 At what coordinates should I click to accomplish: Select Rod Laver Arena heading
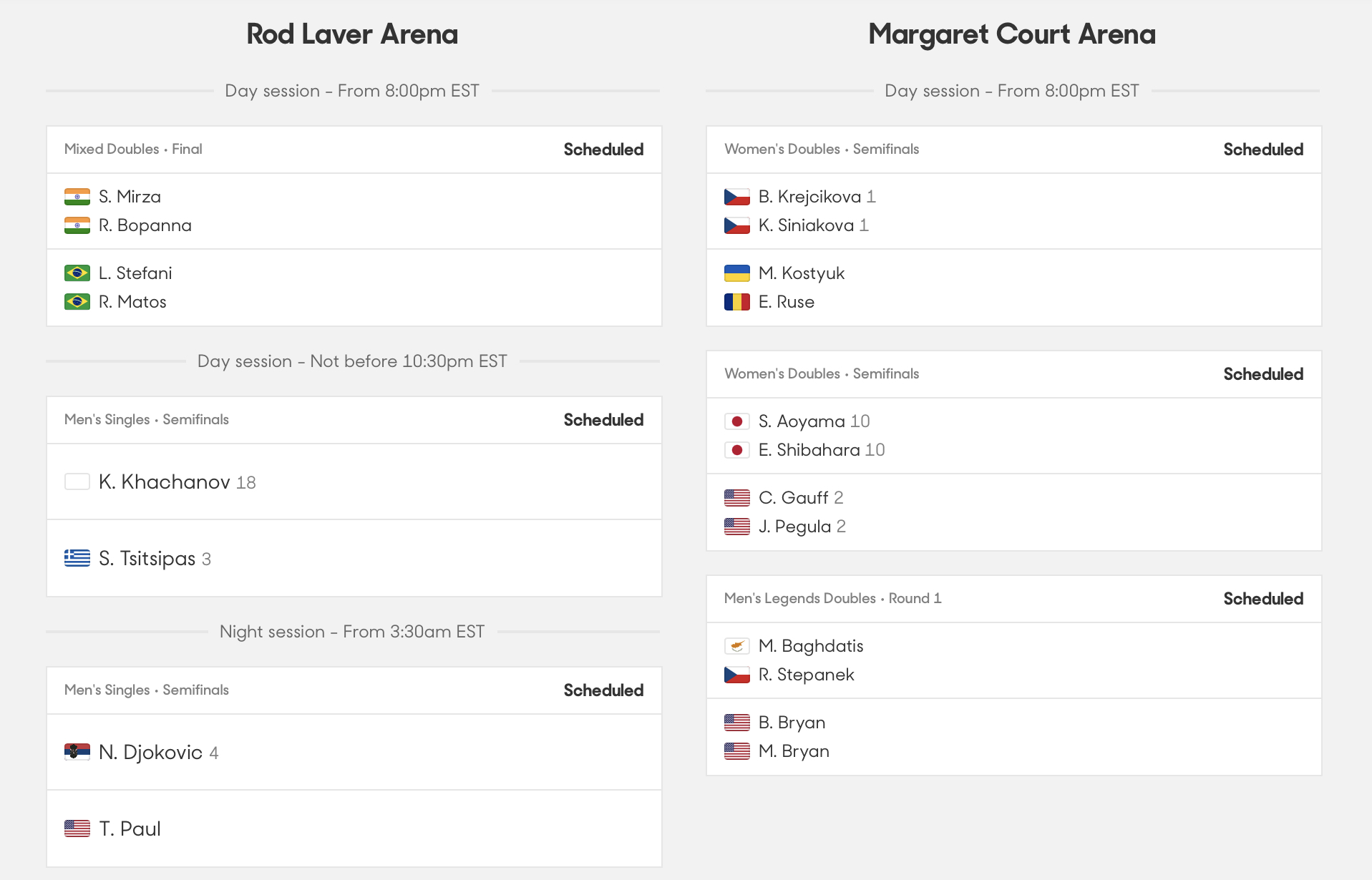352,34
